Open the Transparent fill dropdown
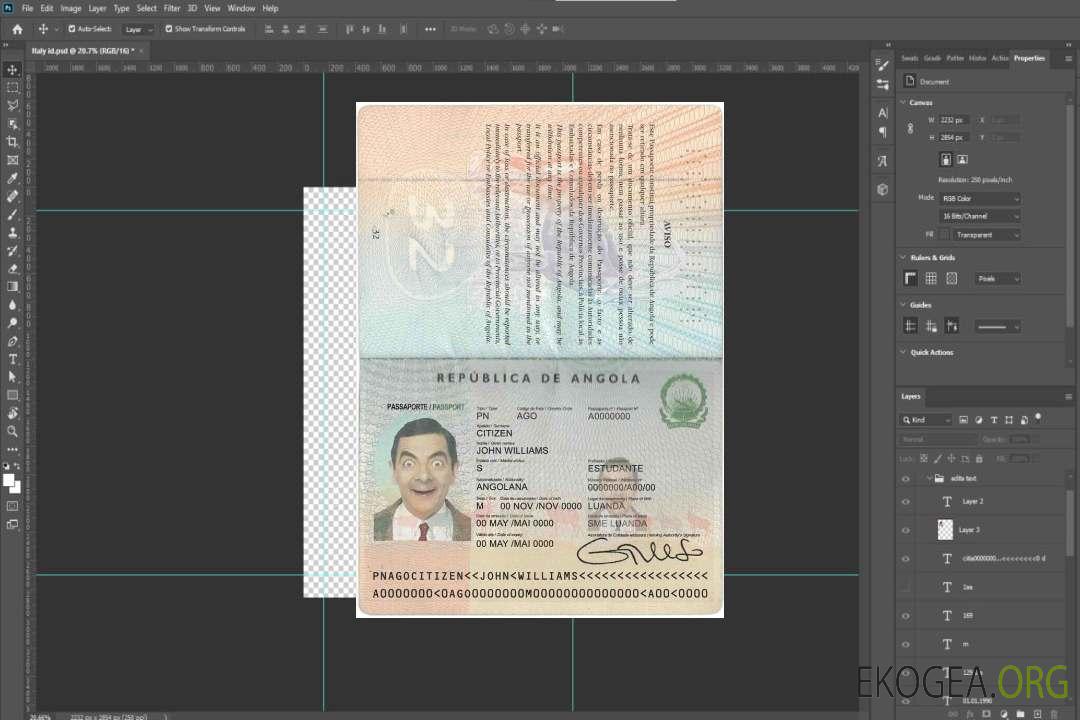The image size is (1080, 720). 987,235
